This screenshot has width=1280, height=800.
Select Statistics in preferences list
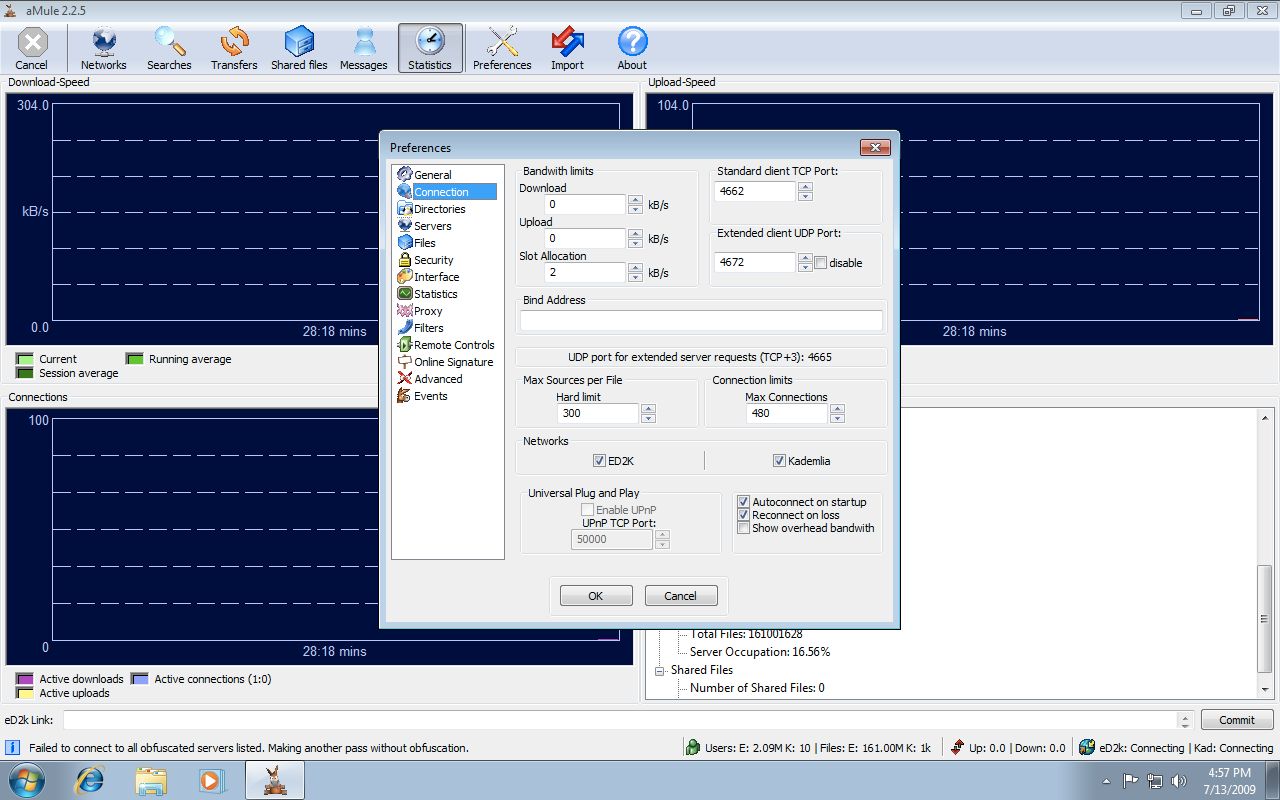428,294
